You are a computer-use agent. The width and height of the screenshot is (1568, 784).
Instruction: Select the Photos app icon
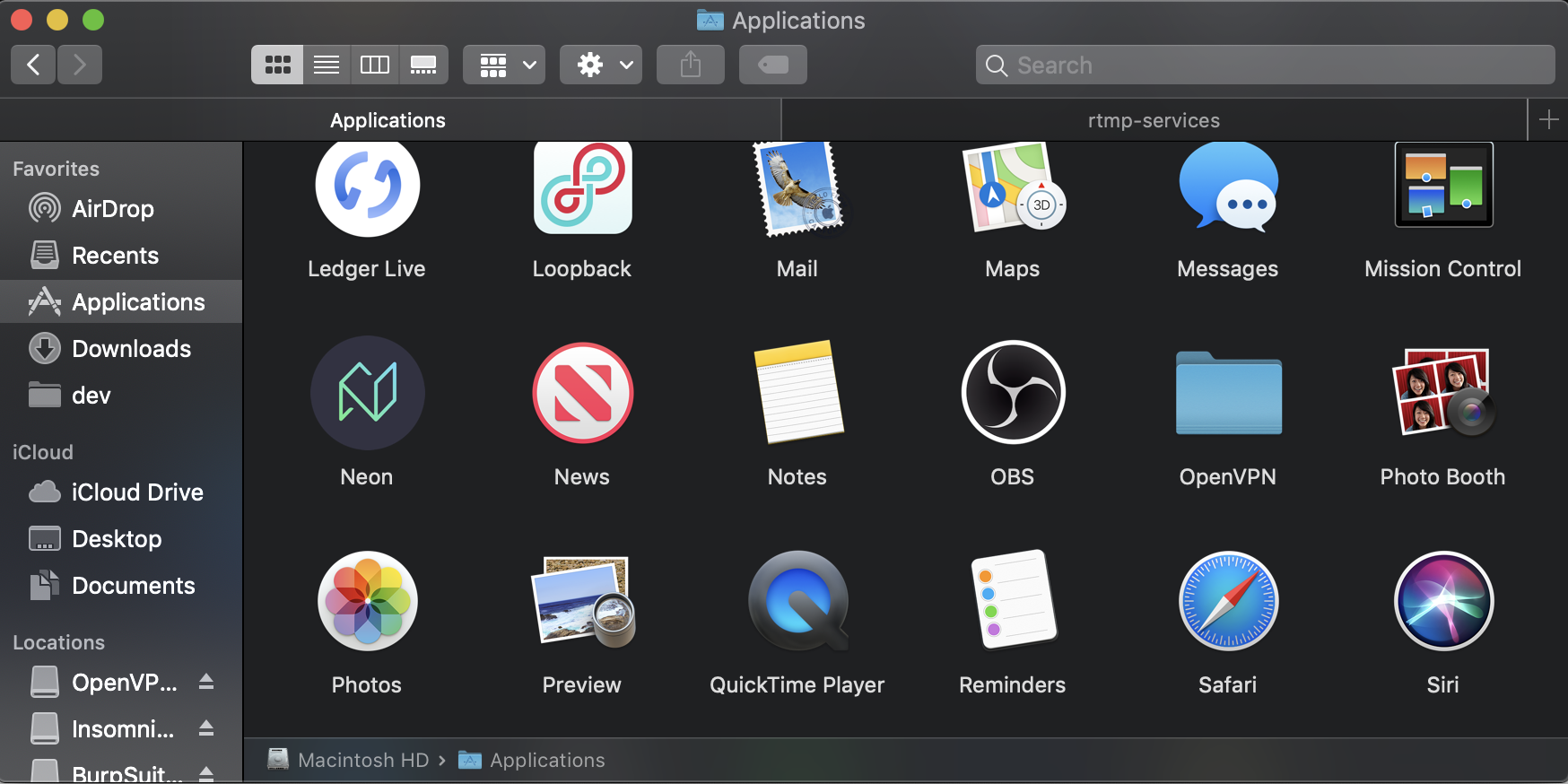pos(367,600)
